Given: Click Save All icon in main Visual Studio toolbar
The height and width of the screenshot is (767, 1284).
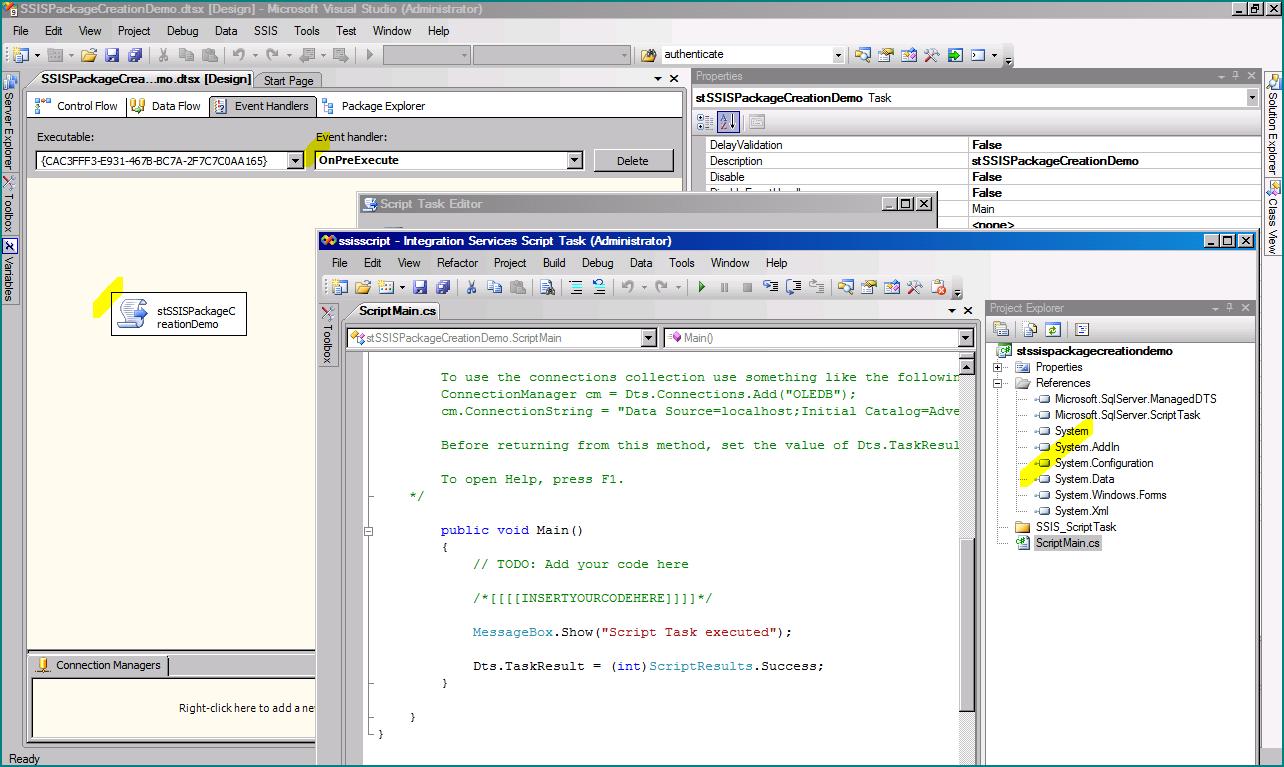Looking at the screenshot, I should (135, 55).
